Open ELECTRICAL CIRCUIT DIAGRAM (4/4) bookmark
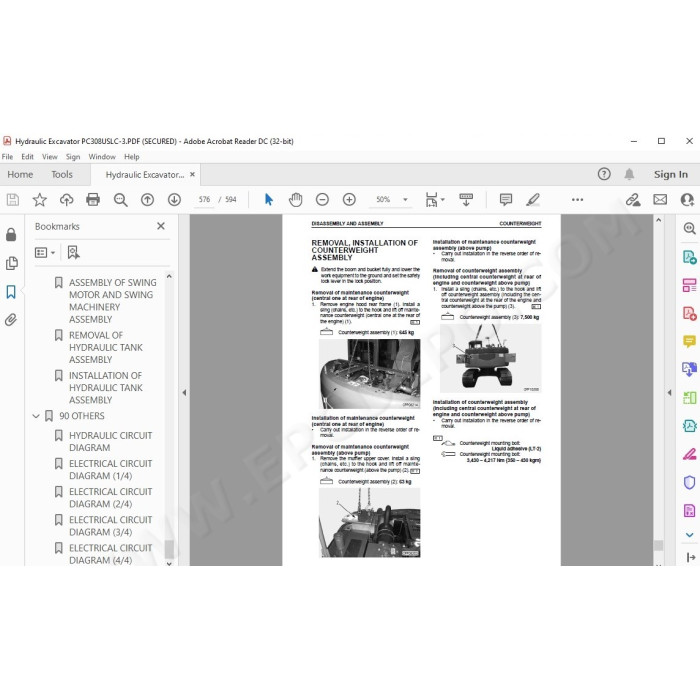Image resolution: width=700 pixels, height=700 pixels. click(110, 554)
